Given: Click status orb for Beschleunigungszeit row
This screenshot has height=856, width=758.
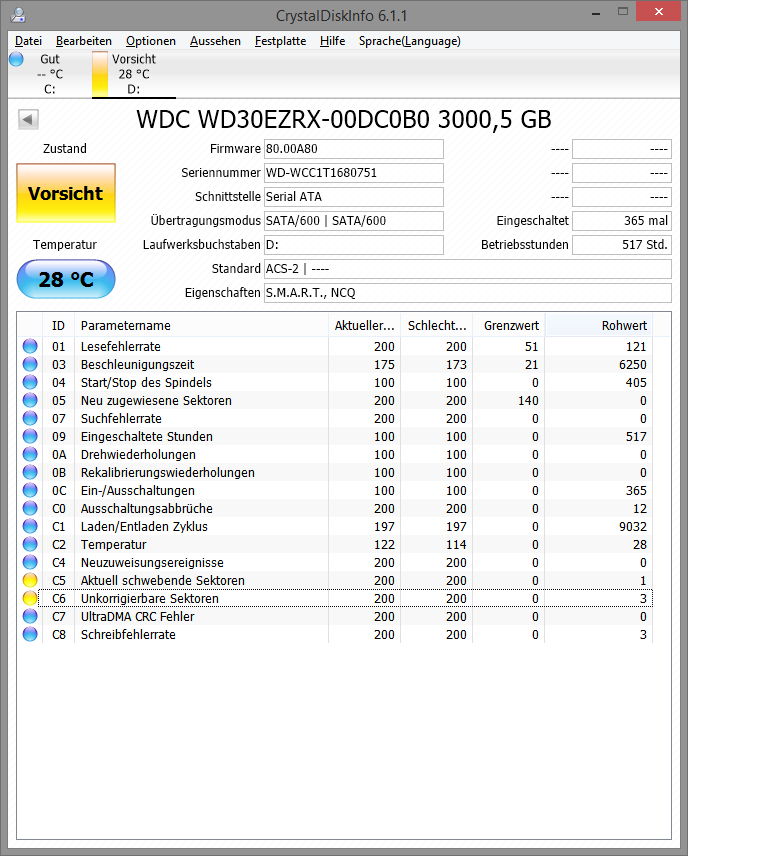Looking at the screenshot, I should (x=30, y=364).
